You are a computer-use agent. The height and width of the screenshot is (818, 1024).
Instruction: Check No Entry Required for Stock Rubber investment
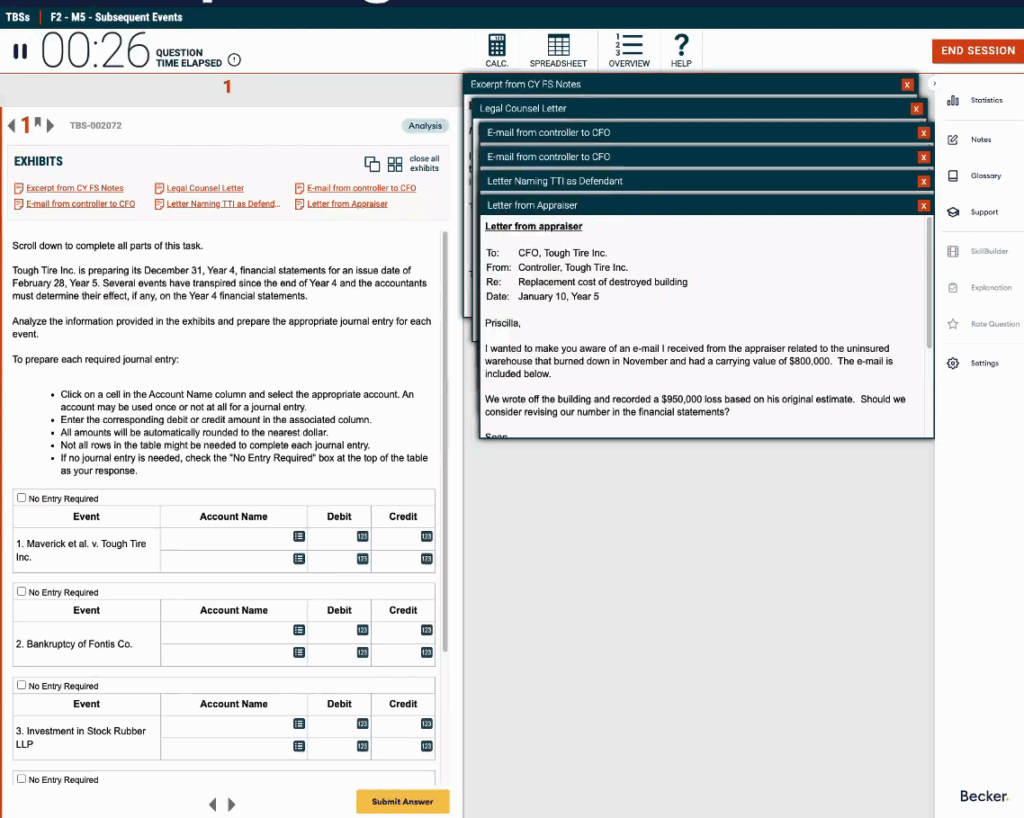click(22, 686)
